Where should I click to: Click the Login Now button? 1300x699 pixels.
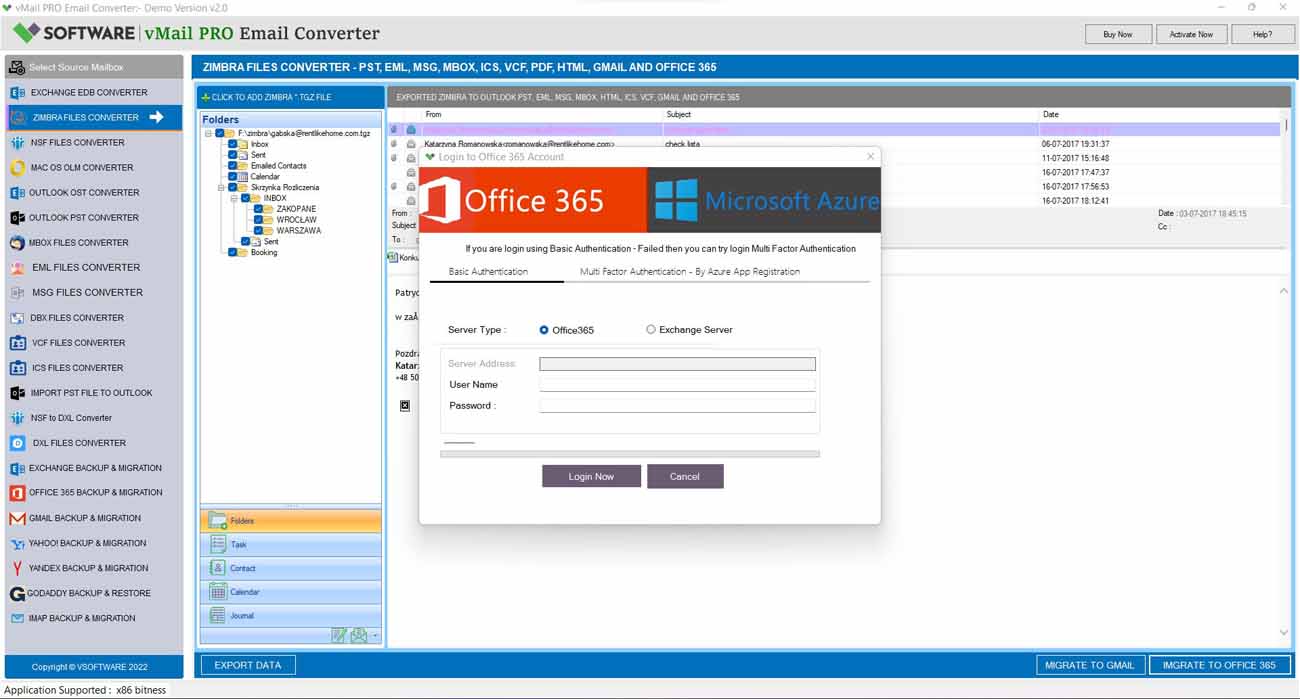tap(591, 476)
